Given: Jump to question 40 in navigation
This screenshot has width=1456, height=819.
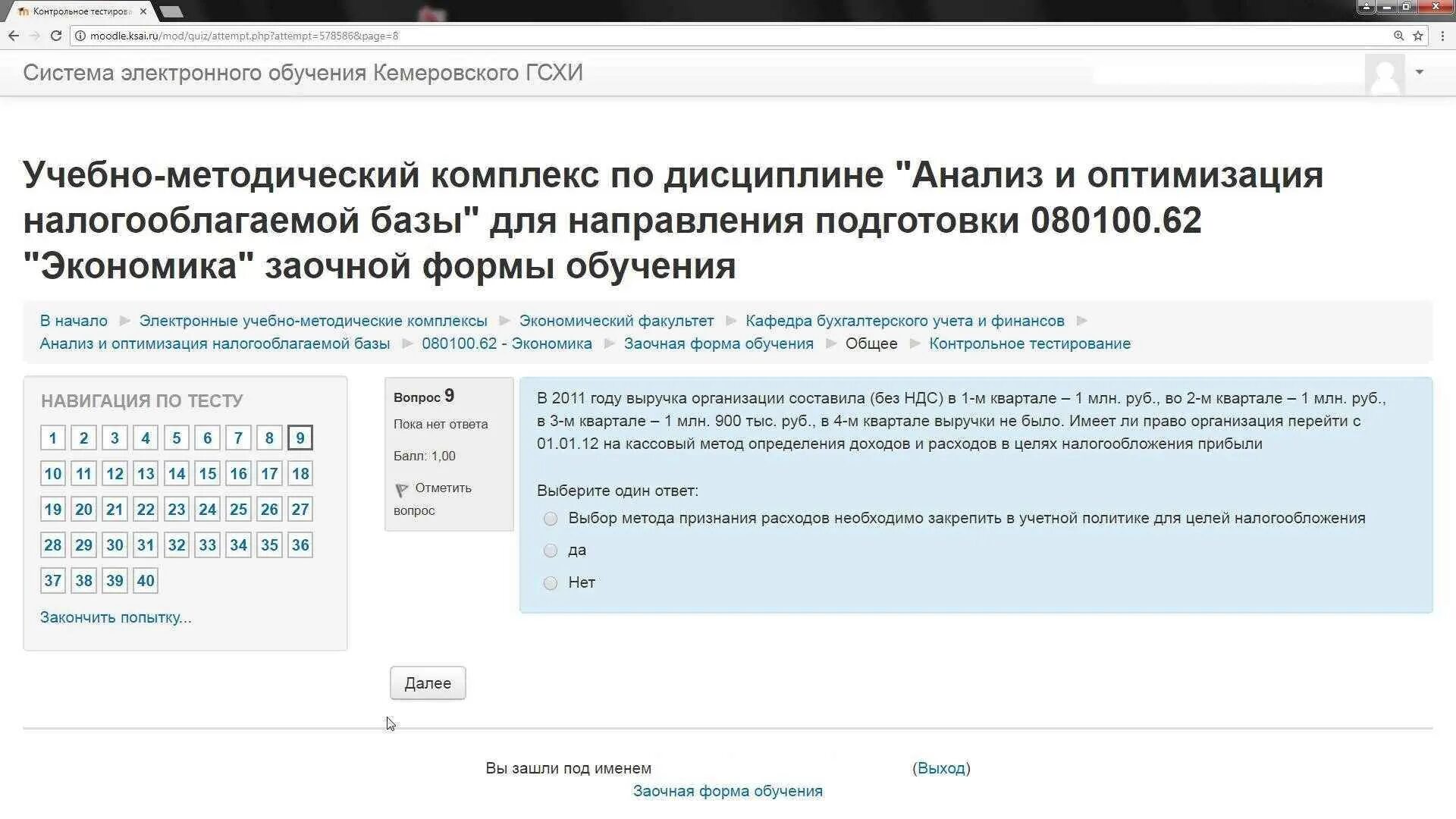Looking at the screenshot, I should [146, 581].
